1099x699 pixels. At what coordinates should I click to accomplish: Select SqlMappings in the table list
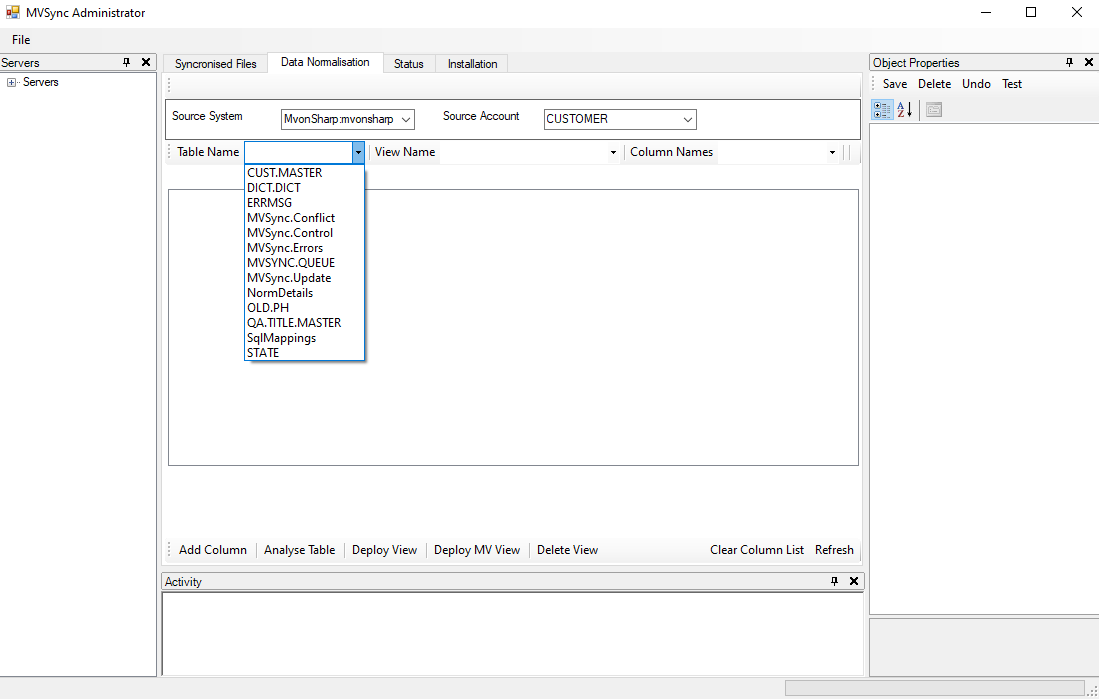304,338
